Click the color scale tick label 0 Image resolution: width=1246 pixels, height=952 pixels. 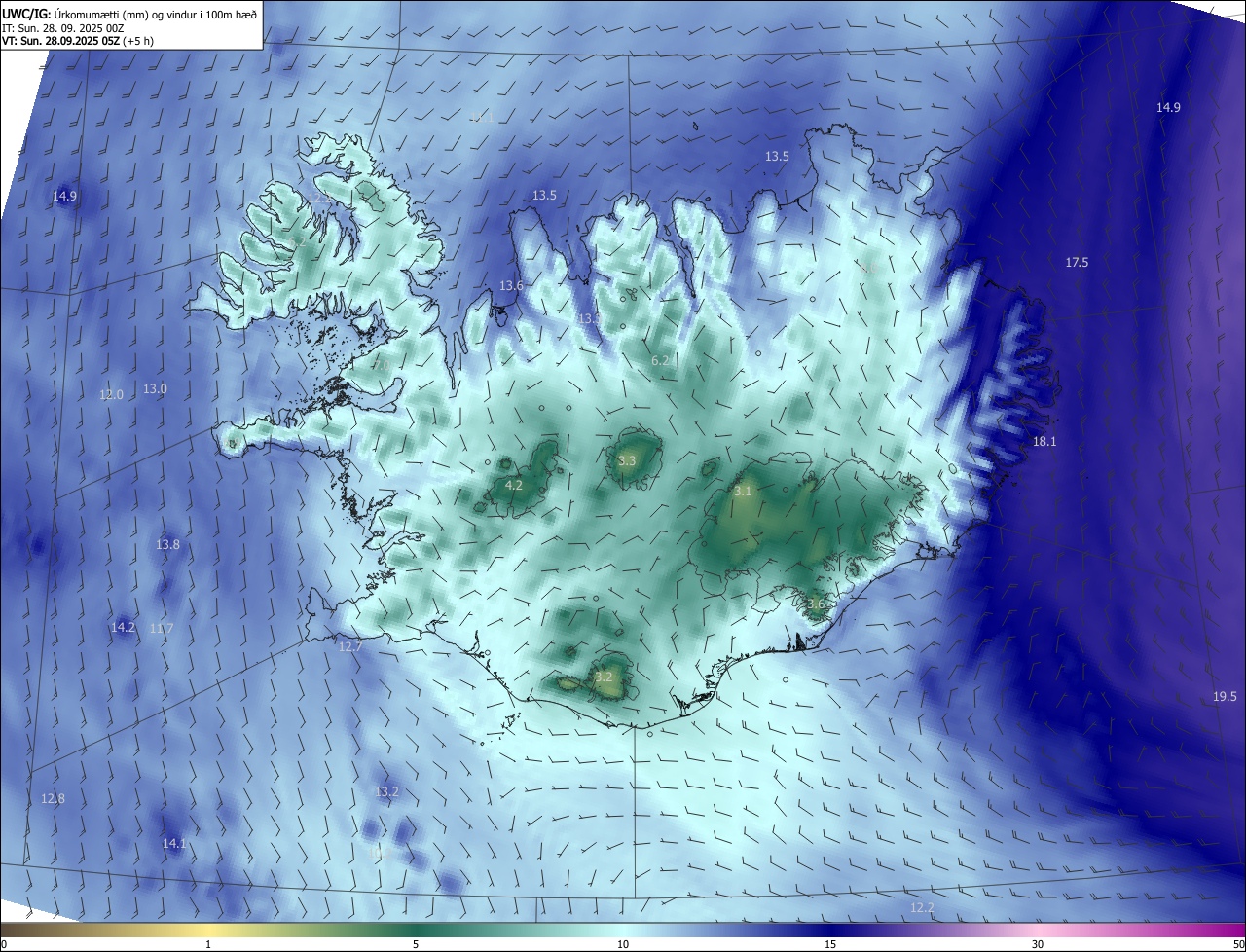(x=4, y=945)
